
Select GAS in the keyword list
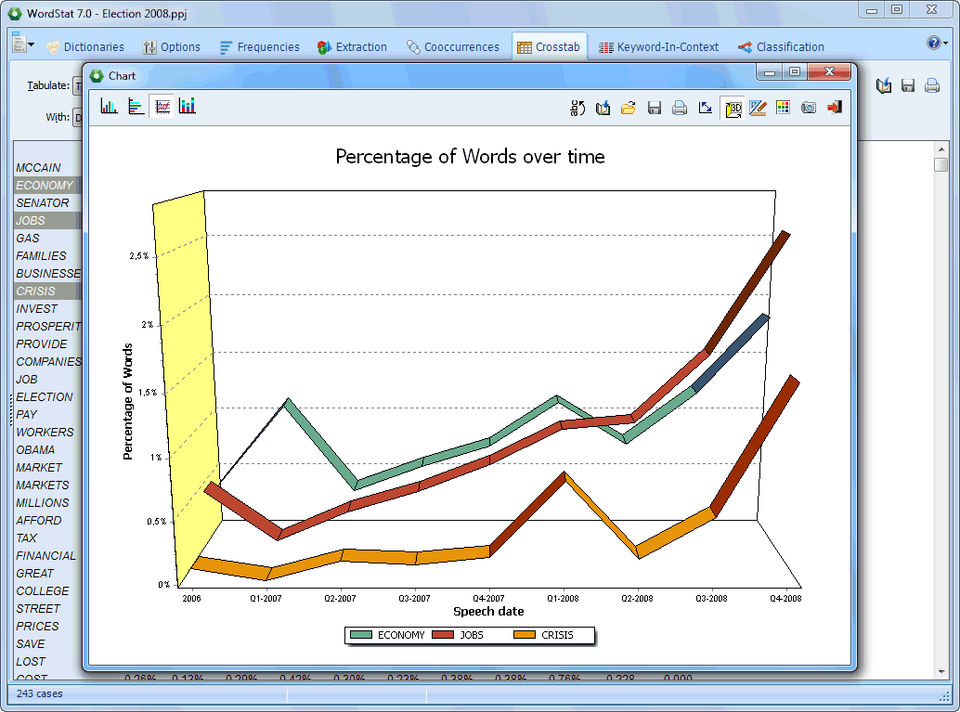(x=48, y=238)
